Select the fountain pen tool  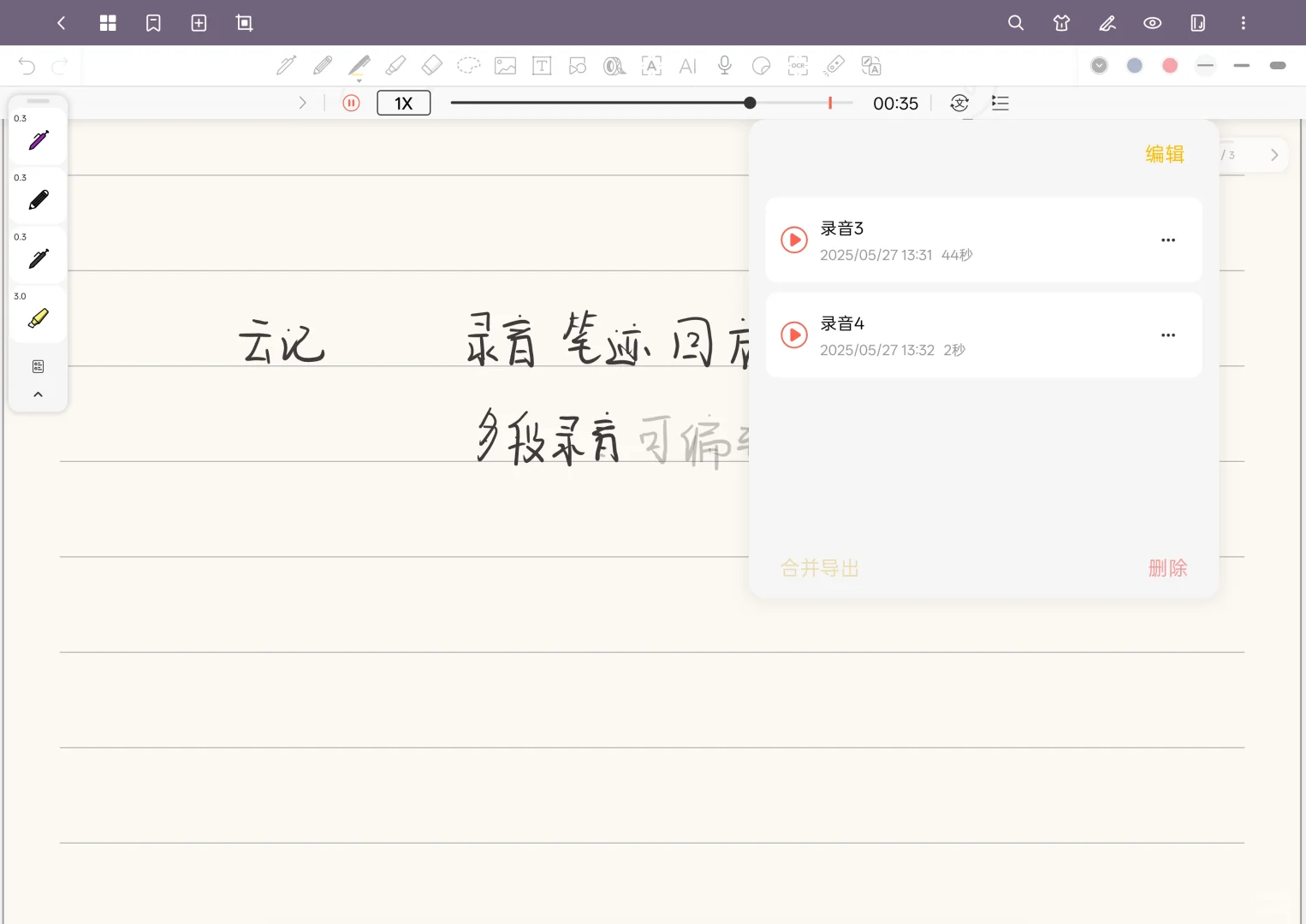pyautogui.click(x=287, y=66)
